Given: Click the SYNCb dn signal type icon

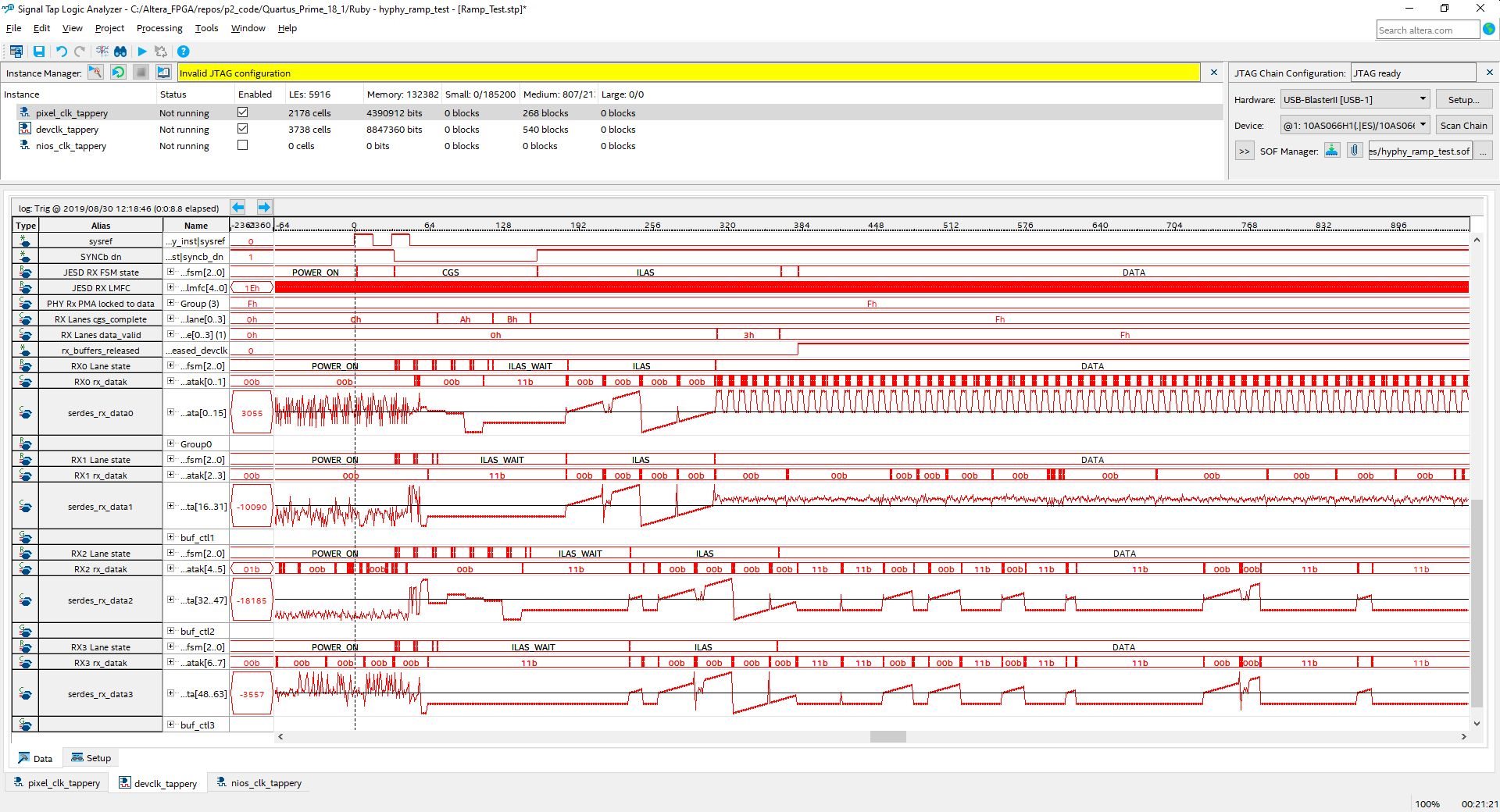Looking at the screenshot, I should (x=25, y=257).
